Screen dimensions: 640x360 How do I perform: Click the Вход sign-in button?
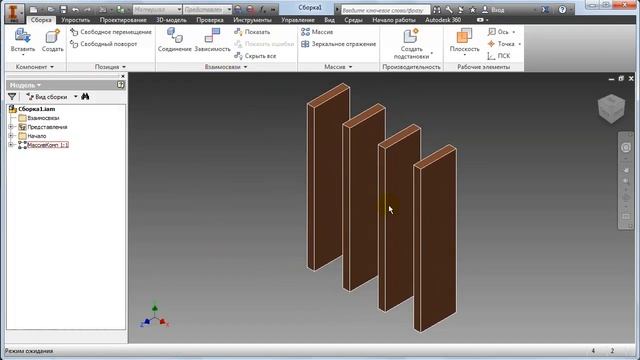[x=493, y=10]
